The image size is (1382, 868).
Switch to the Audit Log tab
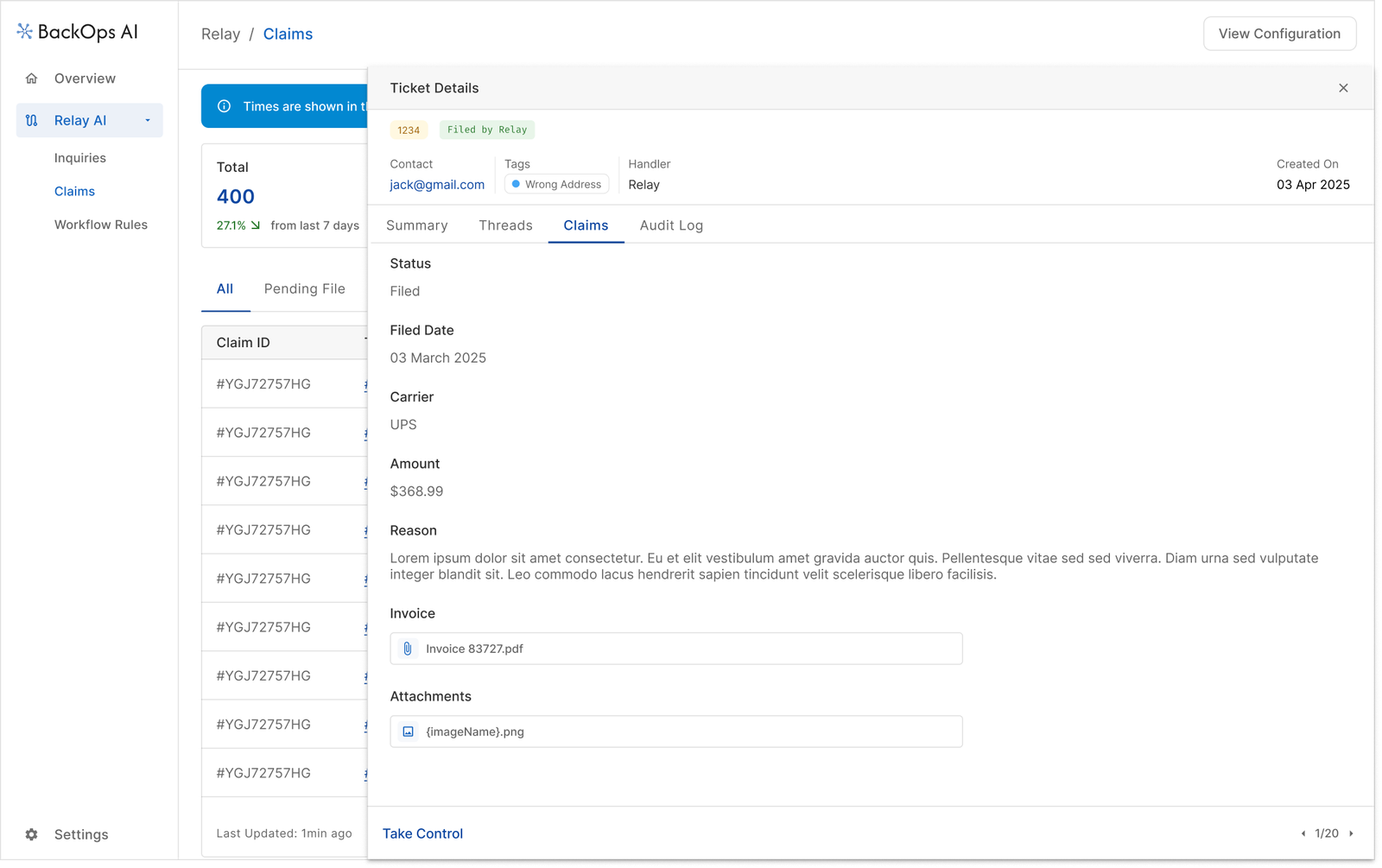point(671,225)
